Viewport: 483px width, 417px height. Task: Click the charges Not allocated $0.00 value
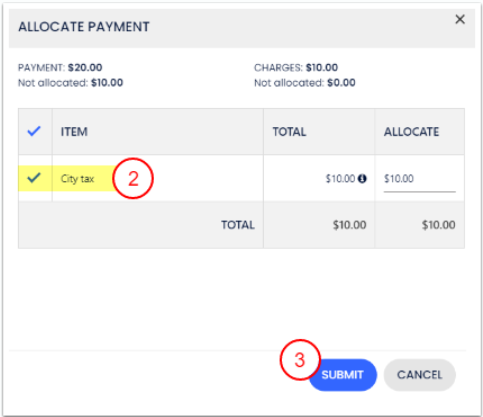[341, 83]
